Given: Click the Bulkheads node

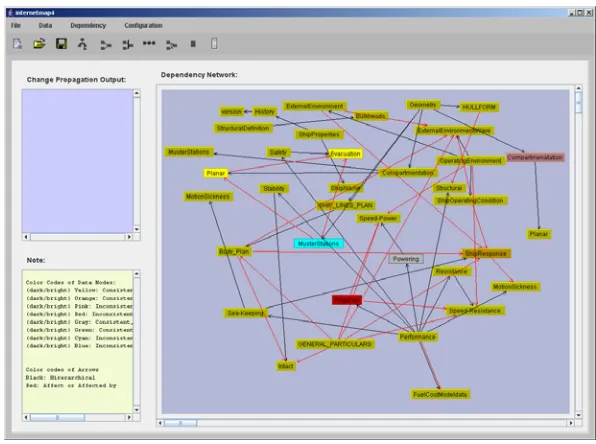Looking at the screenshot, I should pos(370,116).
